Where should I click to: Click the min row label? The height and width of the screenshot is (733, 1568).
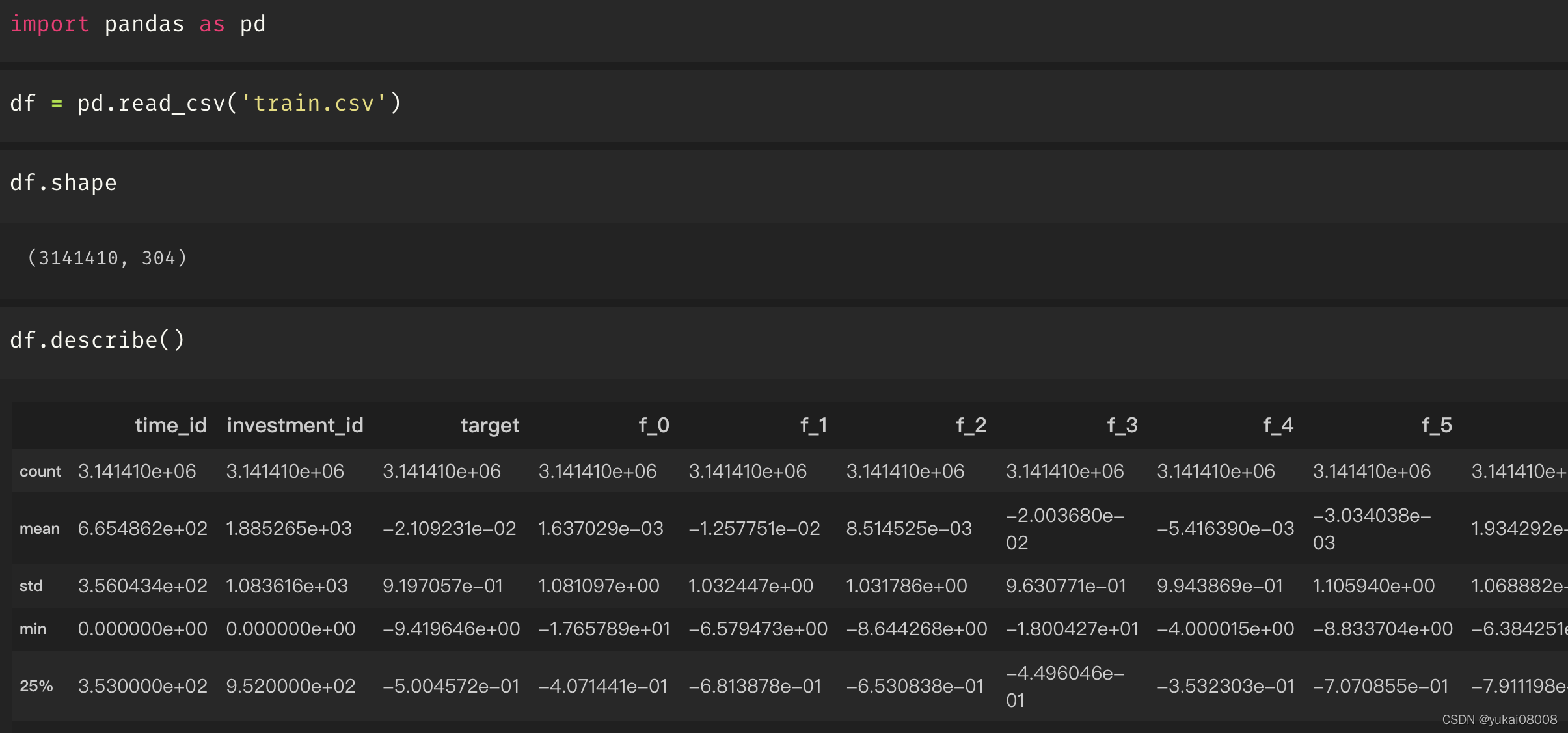(x=33, y=629)
